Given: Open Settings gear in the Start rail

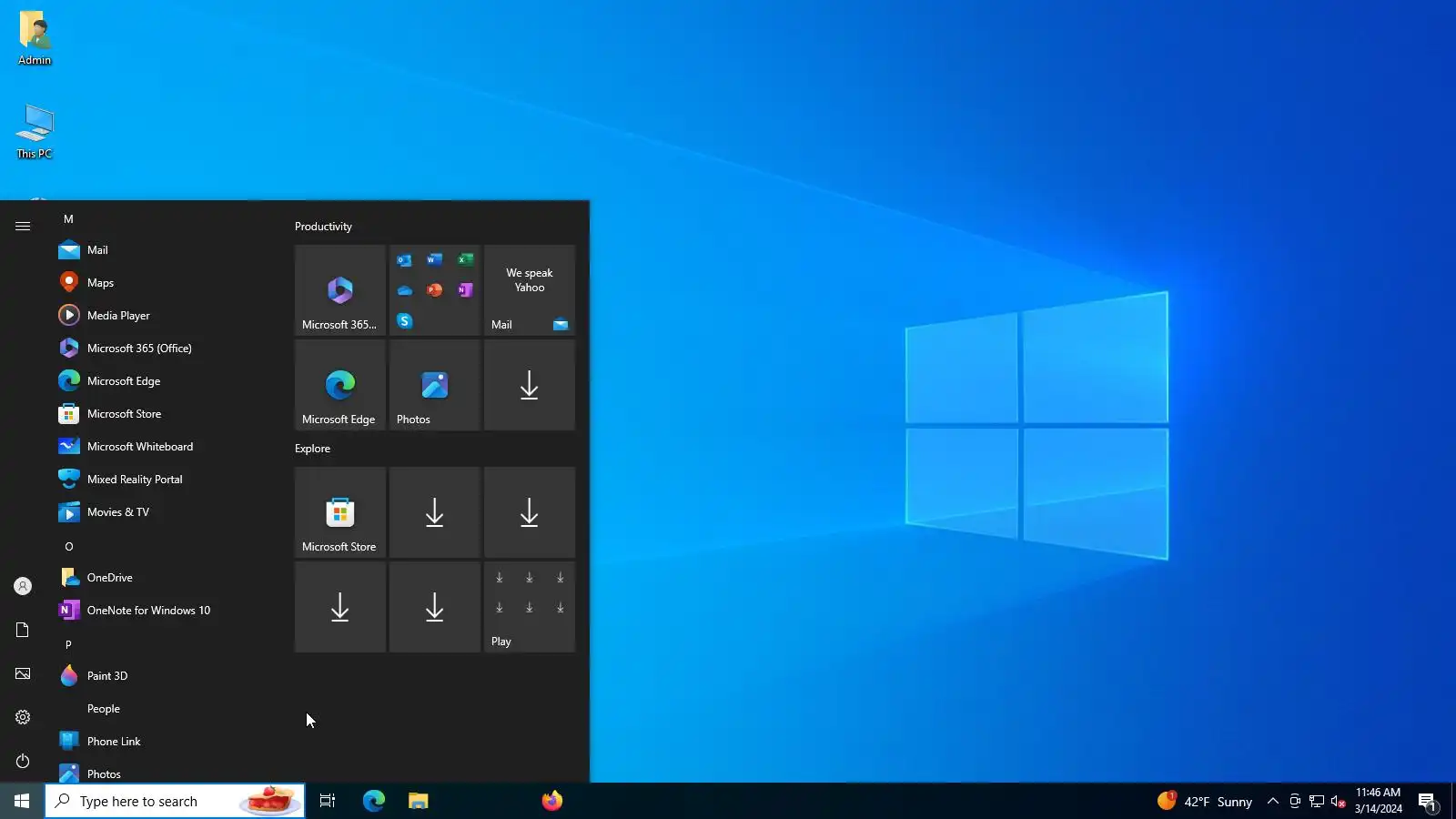Looking at the screenshot, I should (x=23, y=717).
